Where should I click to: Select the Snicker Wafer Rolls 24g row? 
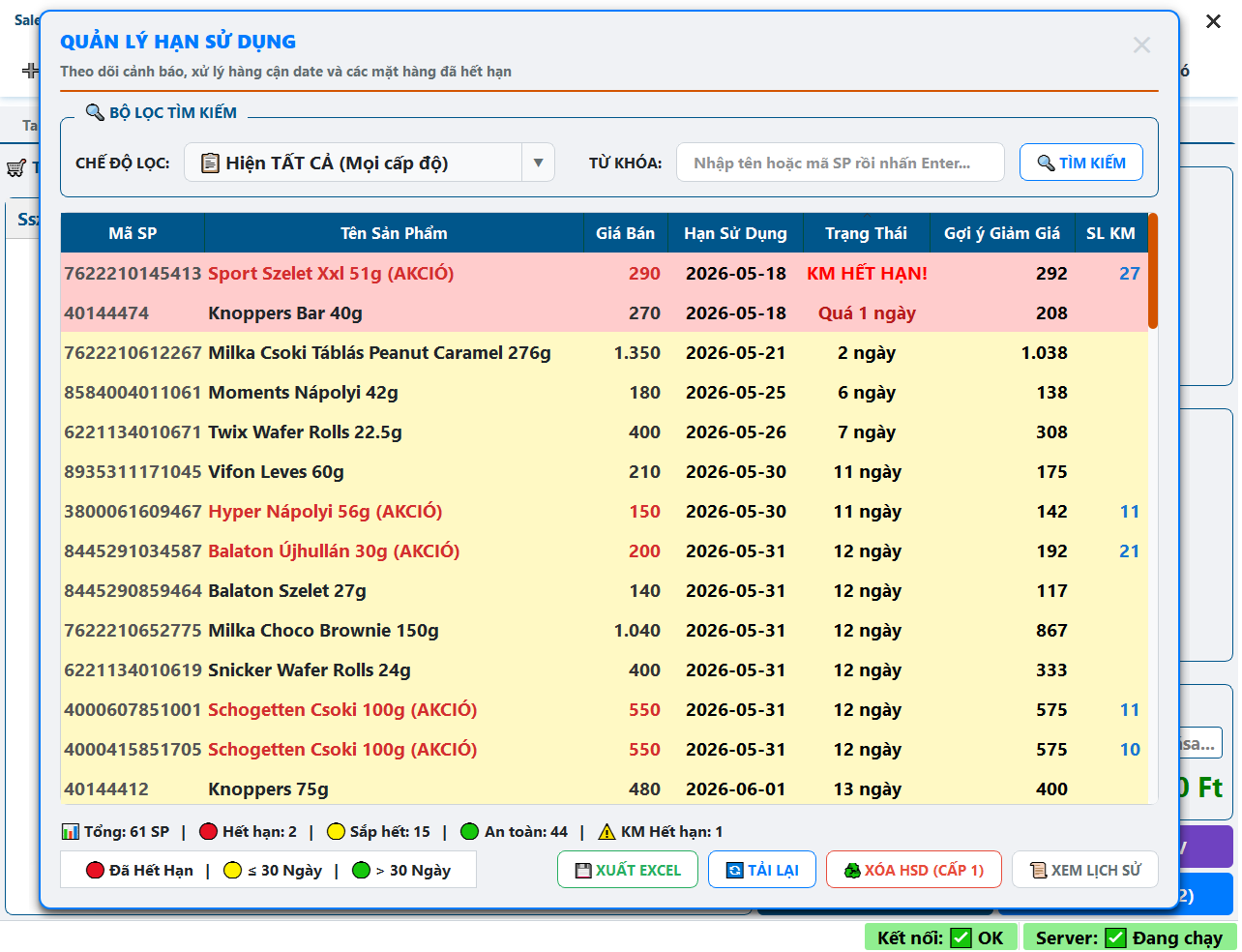(605, 670)
